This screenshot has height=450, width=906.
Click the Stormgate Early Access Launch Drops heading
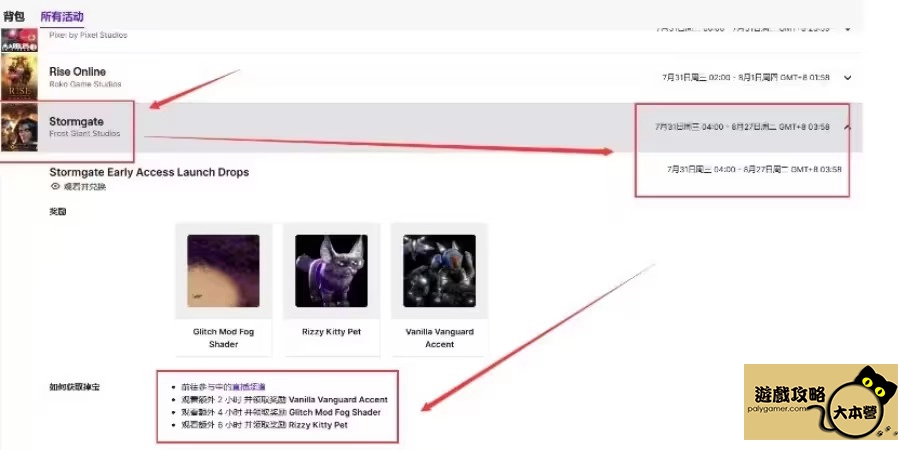(x=149, y=172)
